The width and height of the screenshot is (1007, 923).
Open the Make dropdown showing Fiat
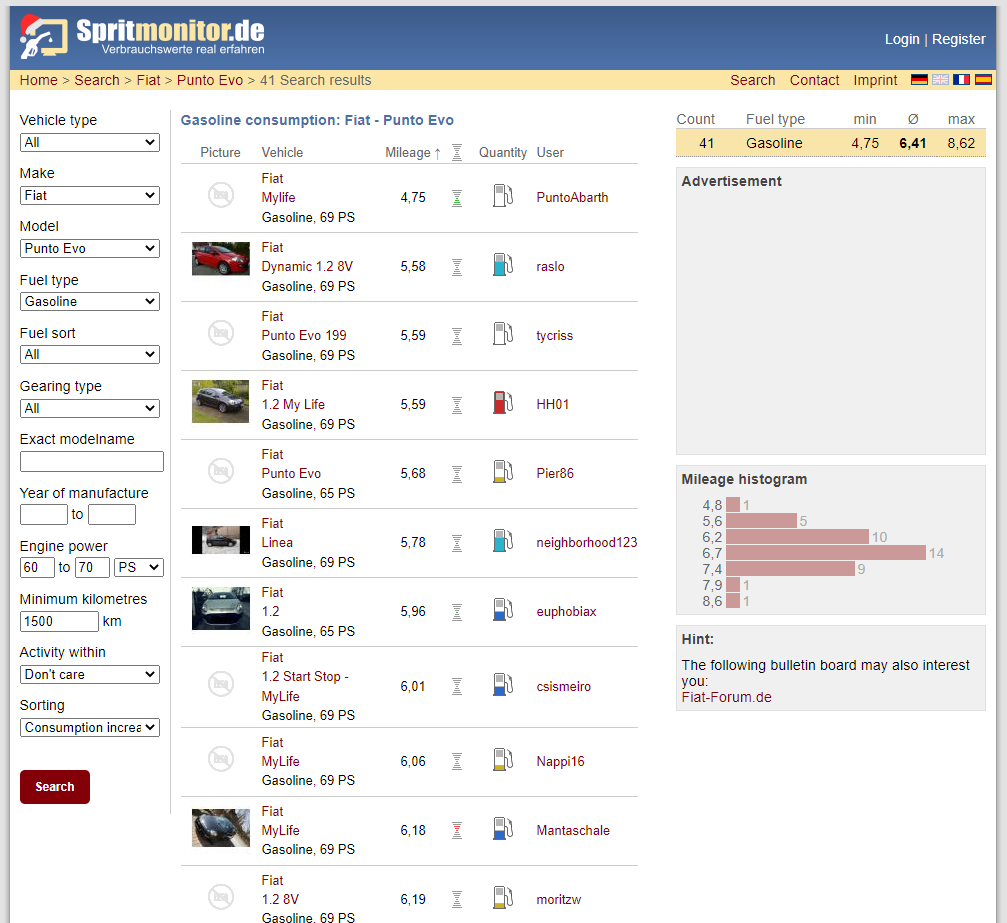pos(90,195)
